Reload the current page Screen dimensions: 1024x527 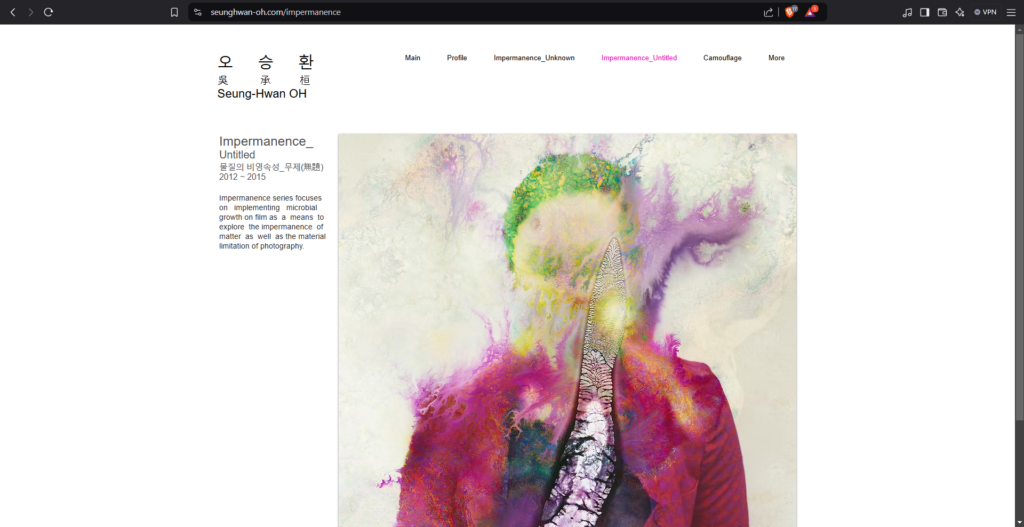tap(48, 12)
